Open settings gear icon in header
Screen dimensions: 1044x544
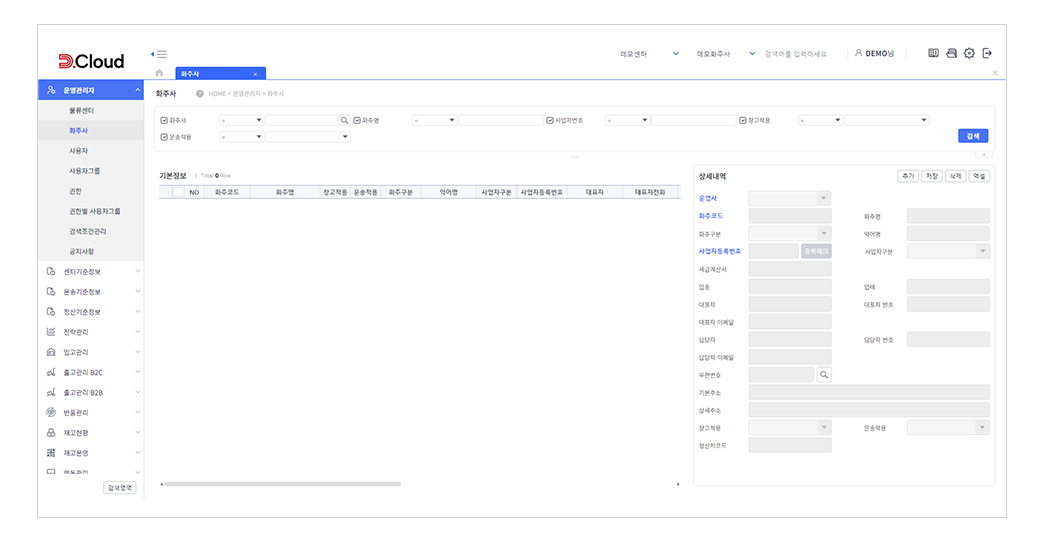[969, 53]
